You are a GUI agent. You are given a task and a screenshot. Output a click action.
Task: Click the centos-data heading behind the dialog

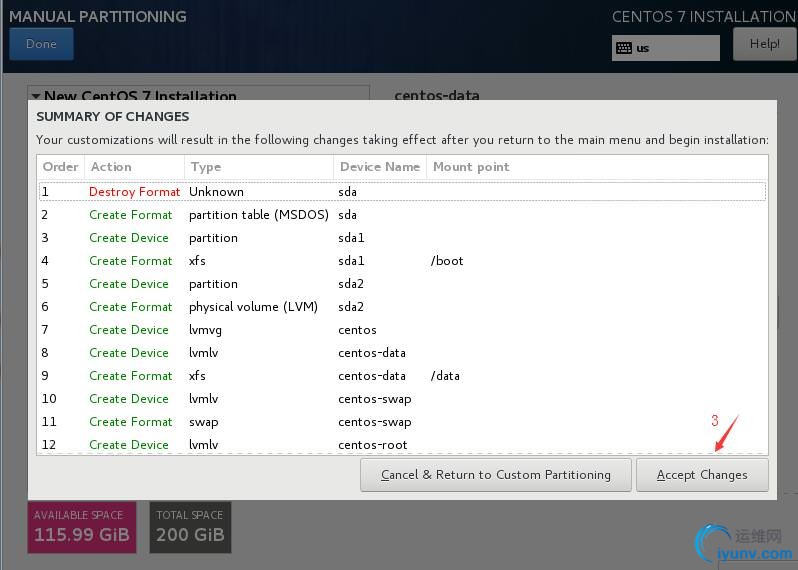[x=437, y=95]
